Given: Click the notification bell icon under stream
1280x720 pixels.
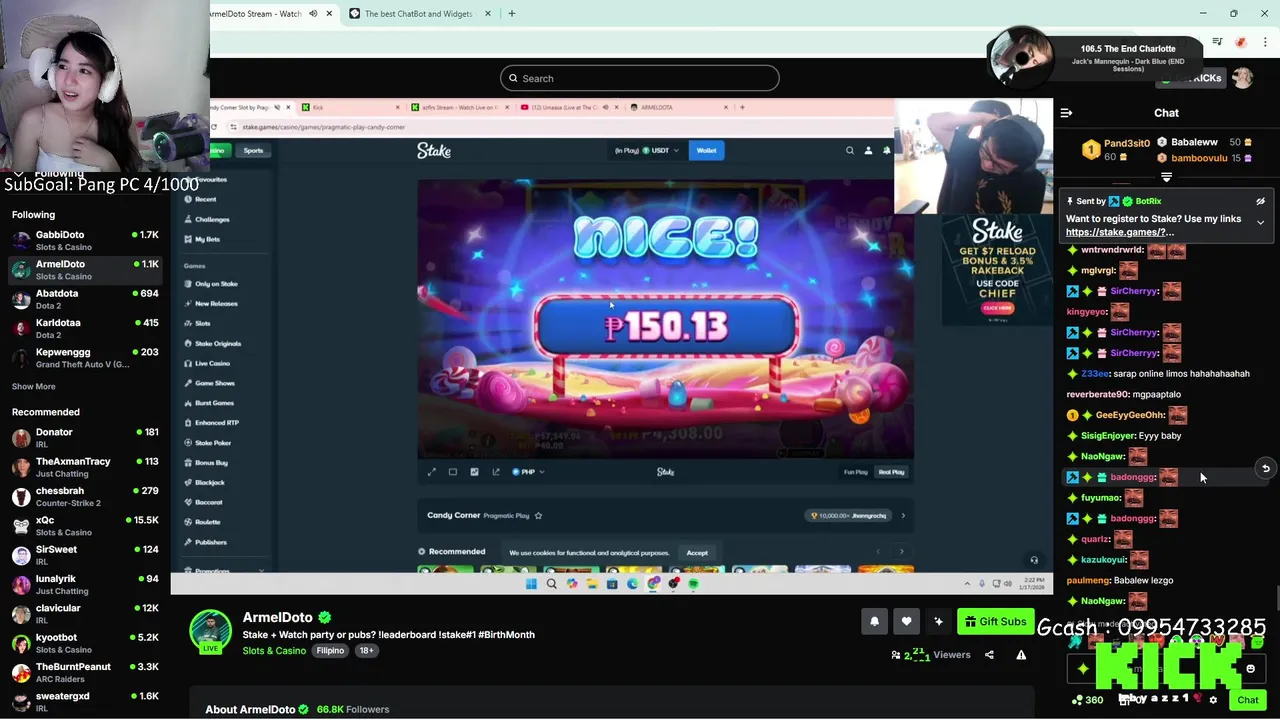Looking at the screenshot, I should click(874, 621).
